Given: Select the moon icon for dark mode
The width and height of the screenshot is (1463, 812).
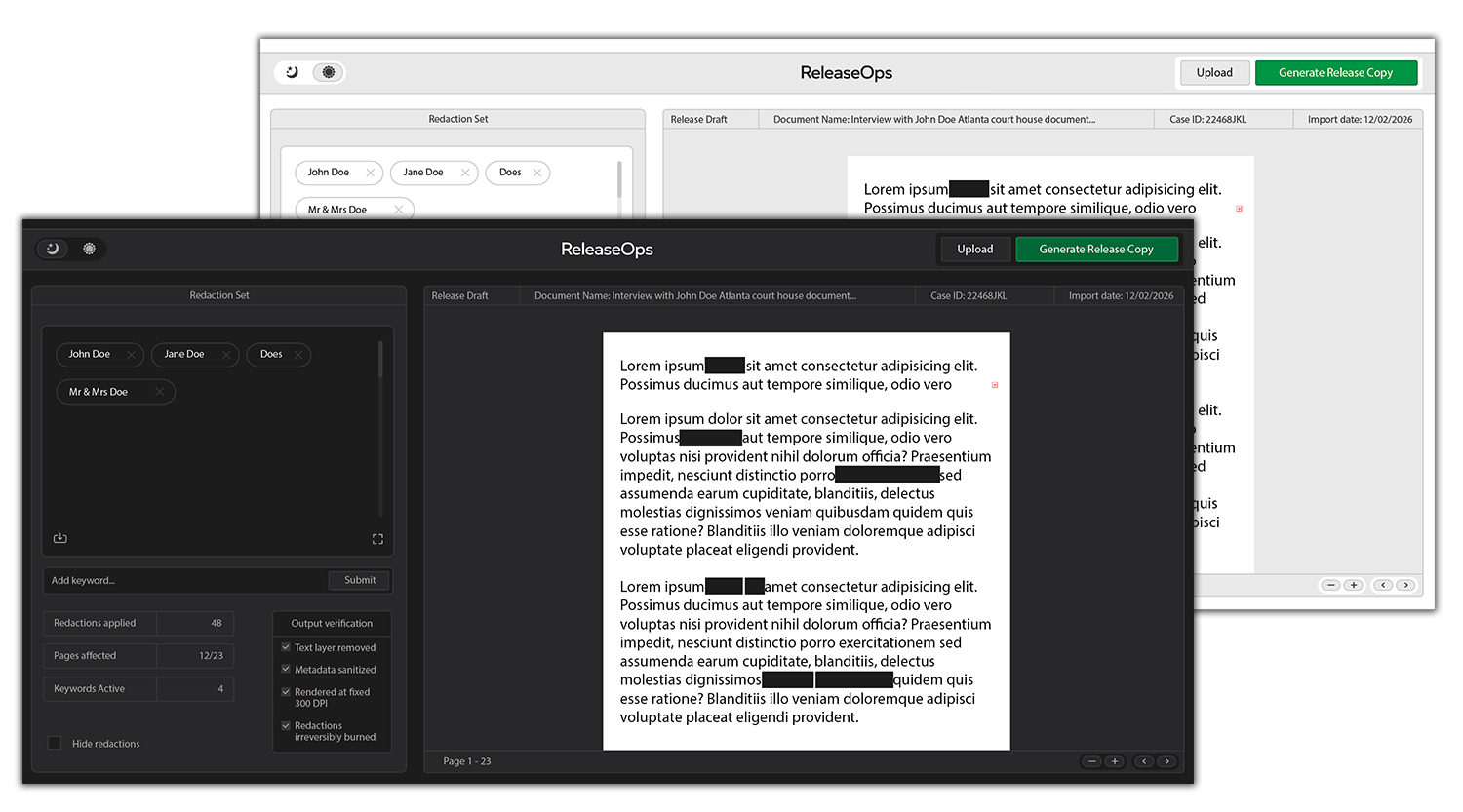Looking at the screenshot, I should 52,249.
